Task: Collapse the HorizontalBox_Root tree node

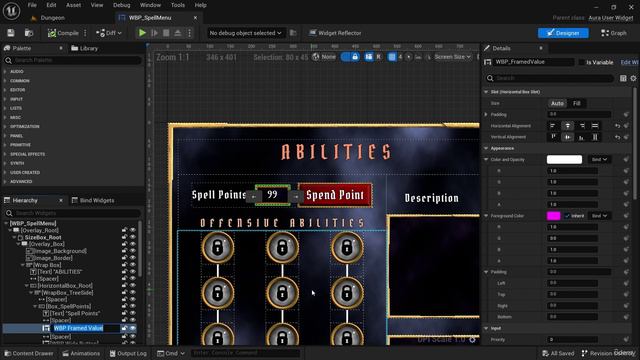Action: click(27, 286)
